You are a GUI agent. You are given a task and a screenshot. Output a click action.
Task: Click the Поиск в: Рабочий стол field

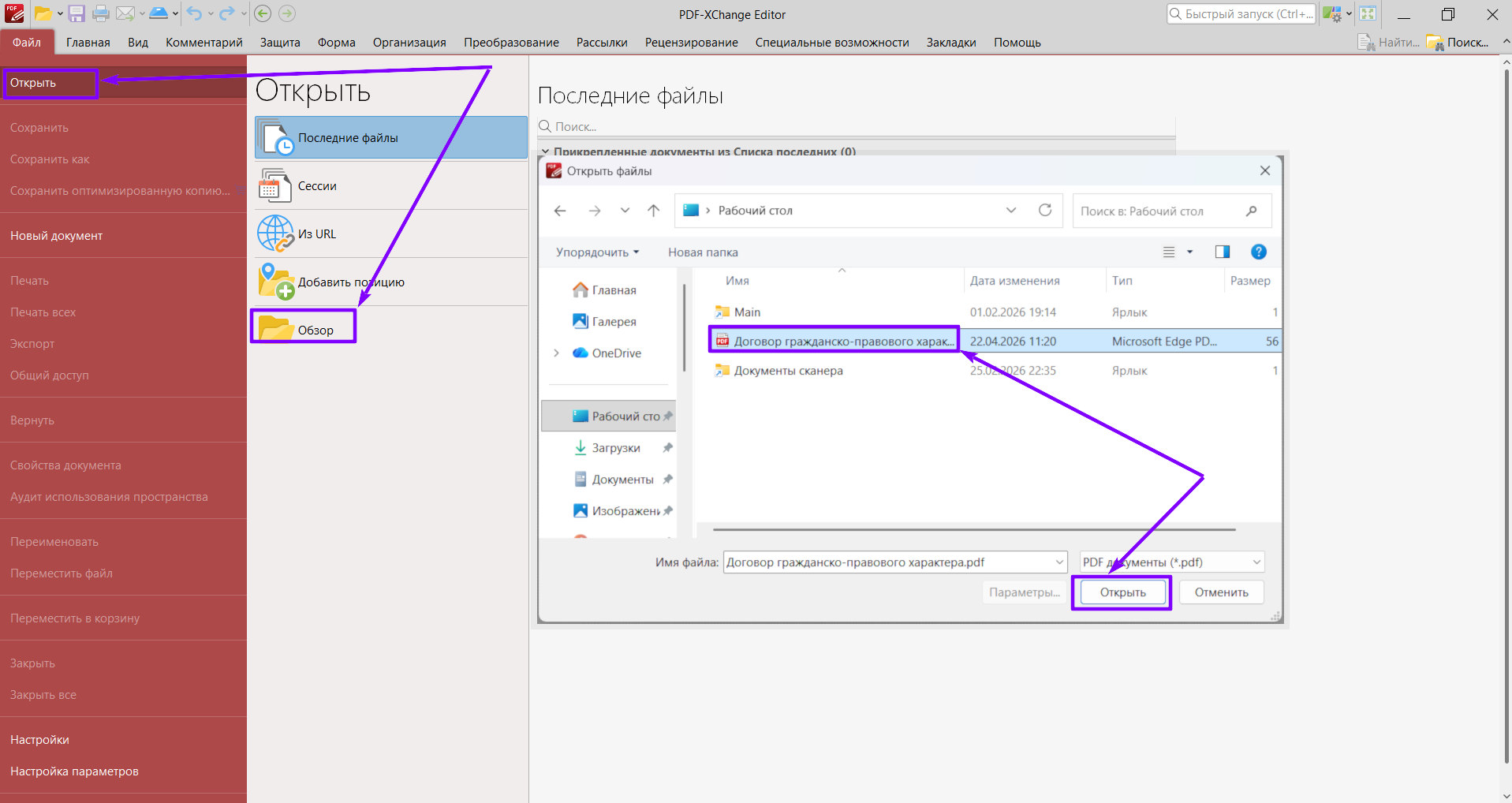1172,211
